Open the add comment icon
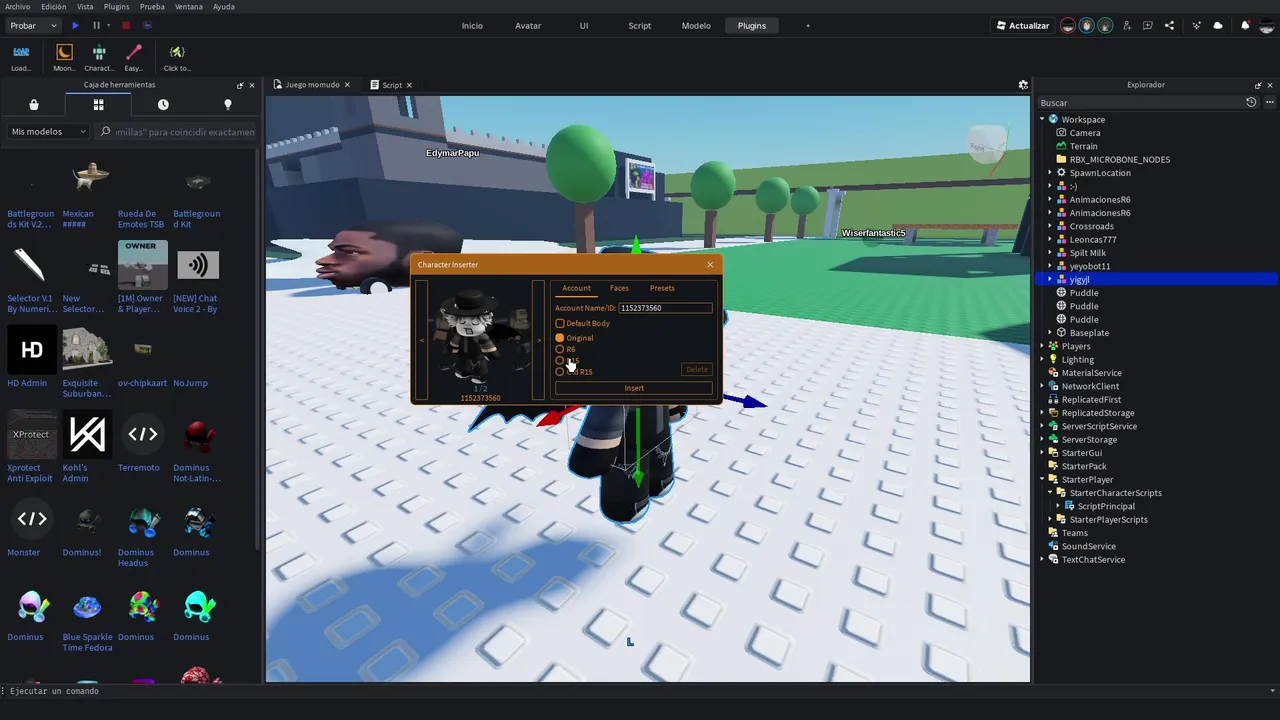1280x720 pixels. point(1148,25)
